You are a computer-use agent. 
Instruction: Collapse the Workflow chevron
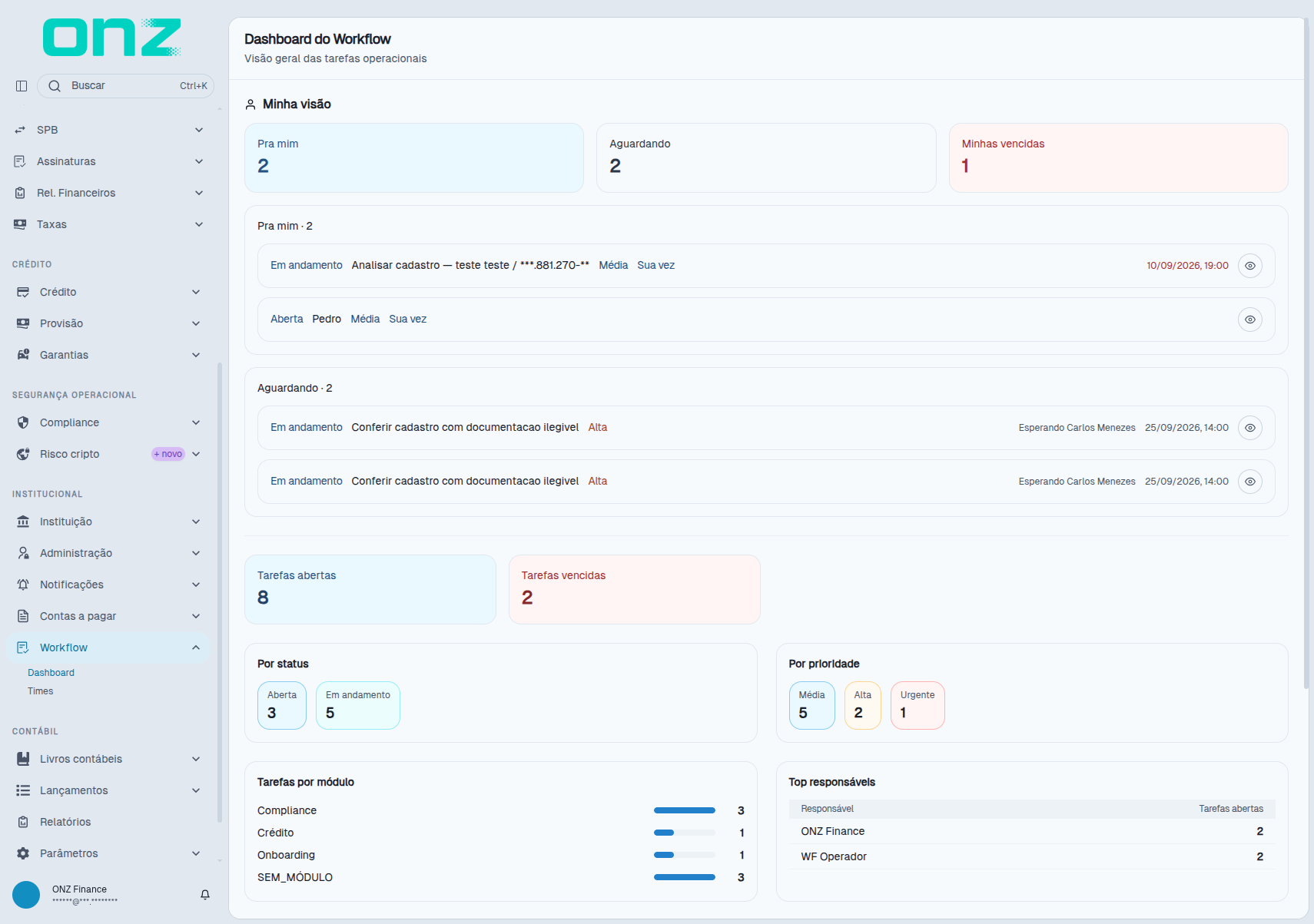pyautogui.click(x=196, y=647)
